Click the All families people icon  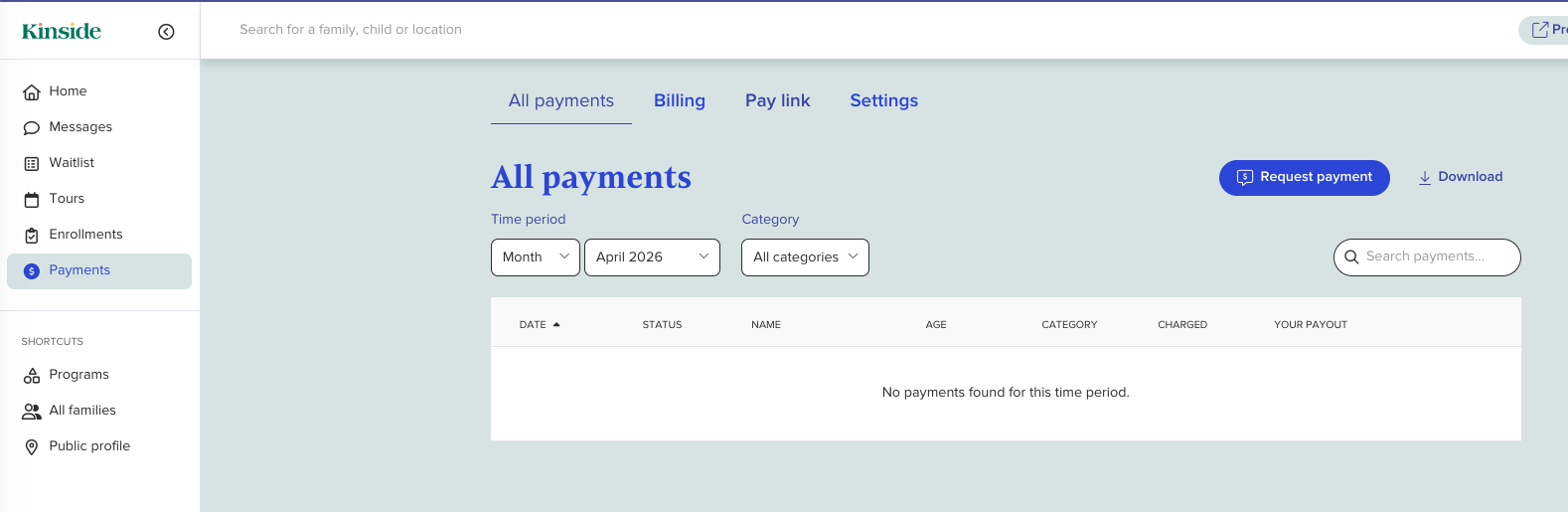tap(32, 411)
